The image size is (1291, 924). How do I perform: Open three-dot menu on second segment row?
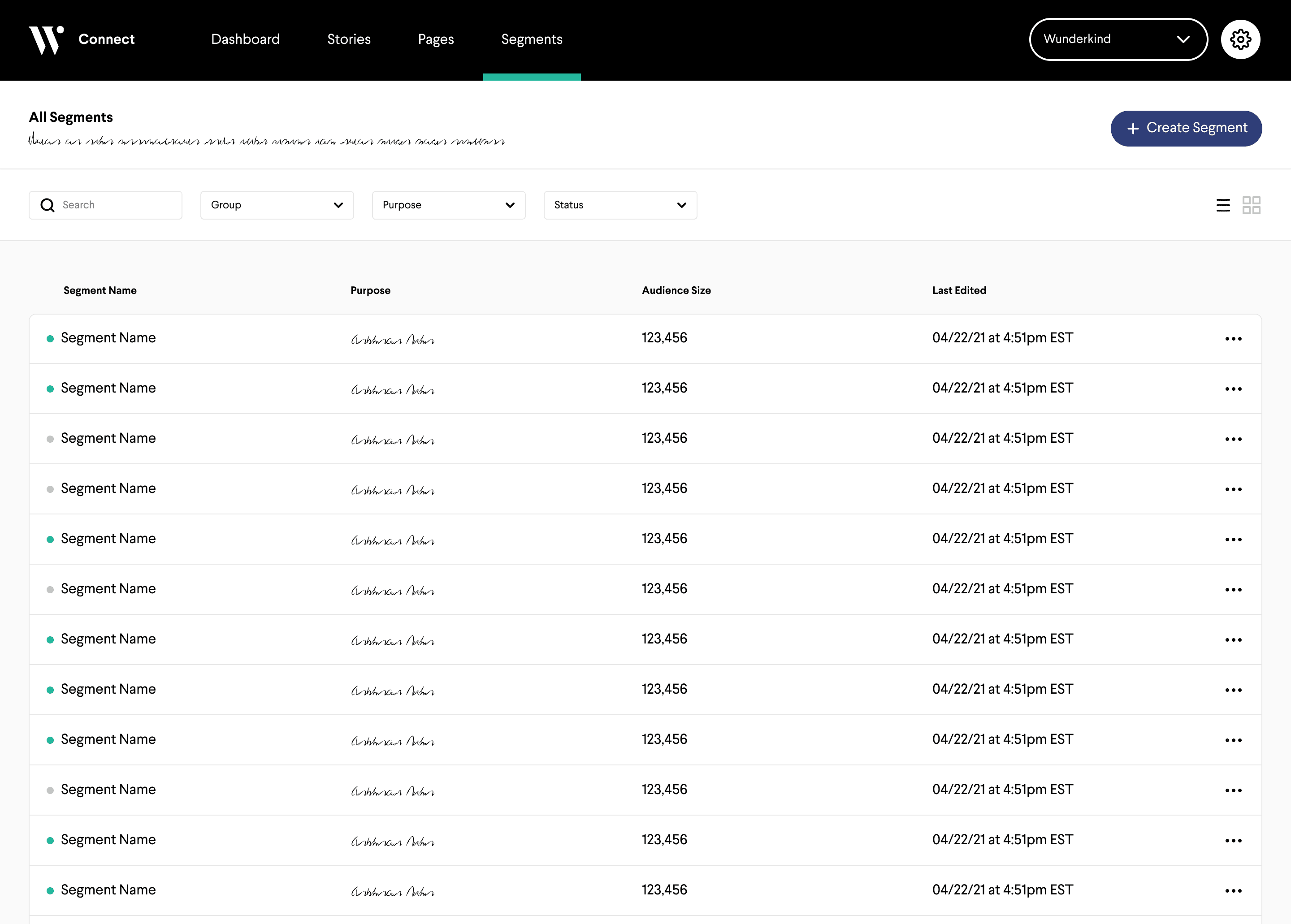tap(1233, 389)
